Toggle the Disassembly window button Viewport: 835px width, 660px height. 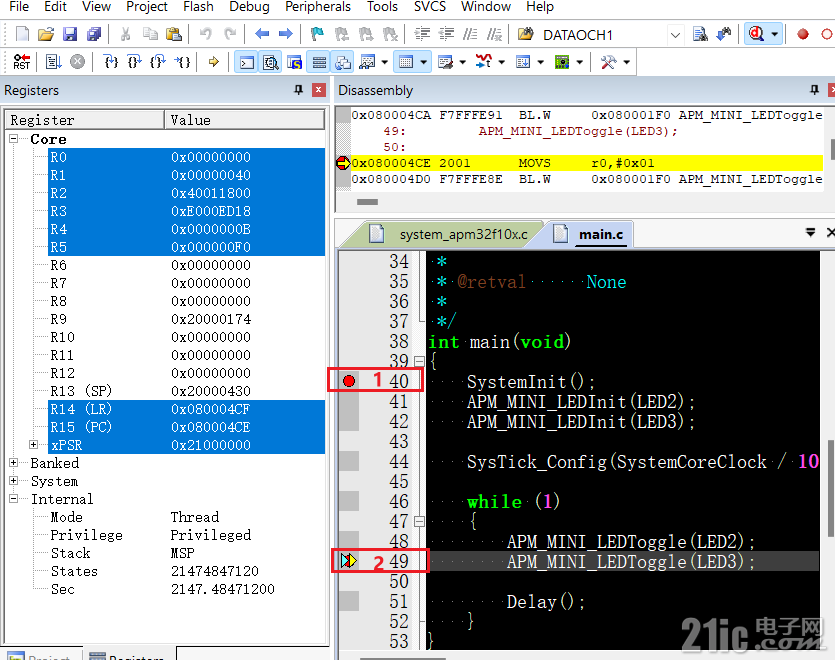click(x=271, y=62)
